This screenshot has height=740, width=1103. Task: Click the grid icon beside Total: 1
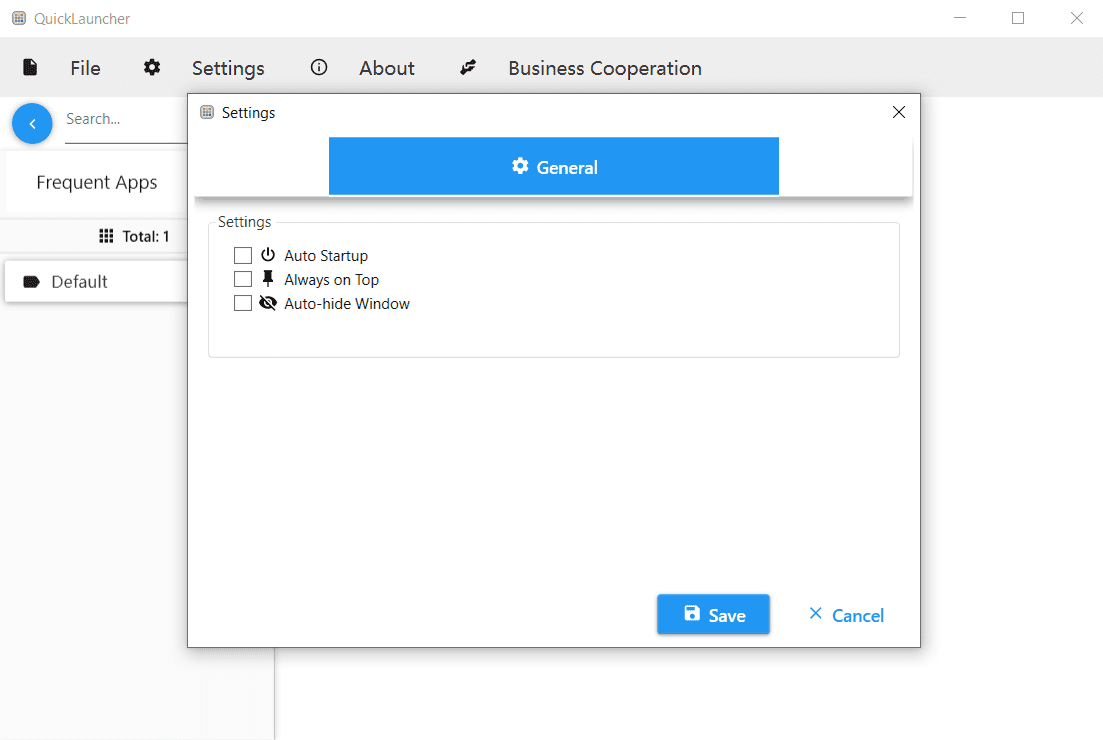click(106, 236)
